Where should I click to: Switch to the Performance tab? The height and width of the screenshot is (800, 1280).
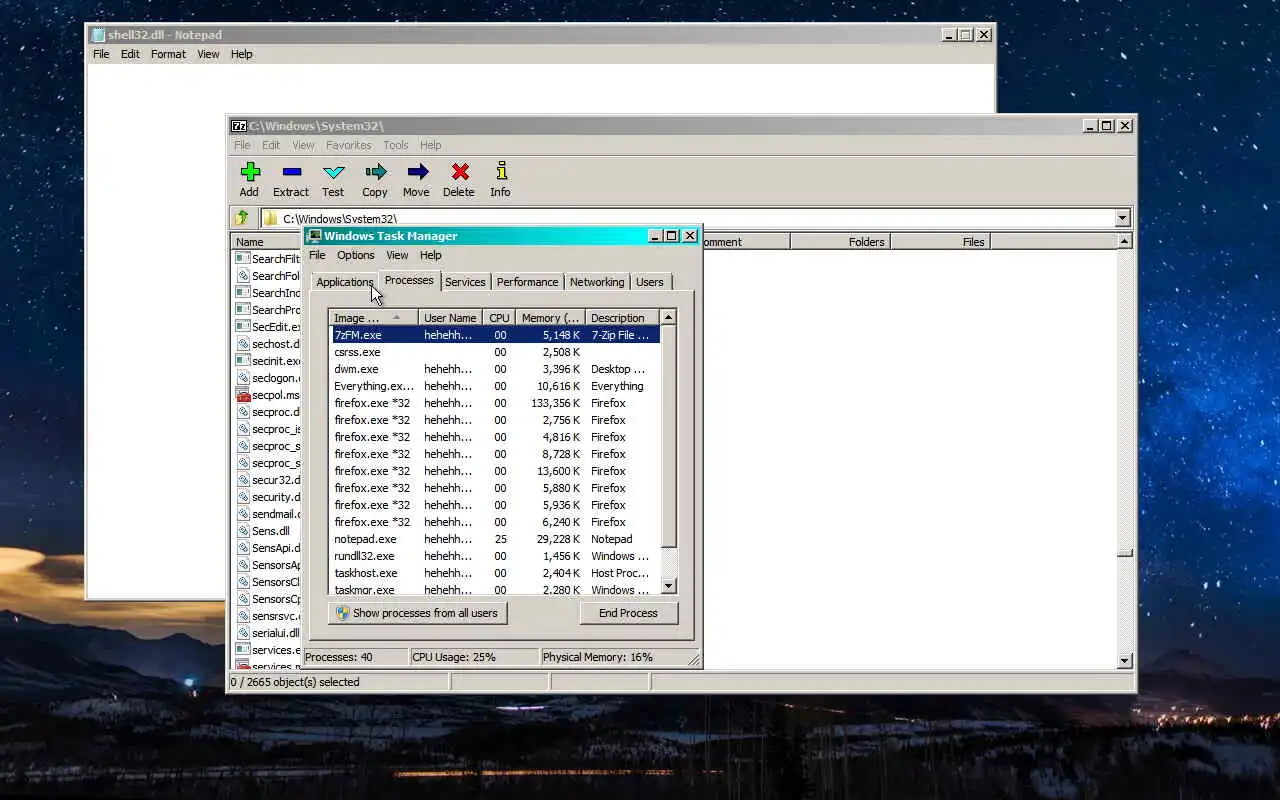[x=527, y=282]
